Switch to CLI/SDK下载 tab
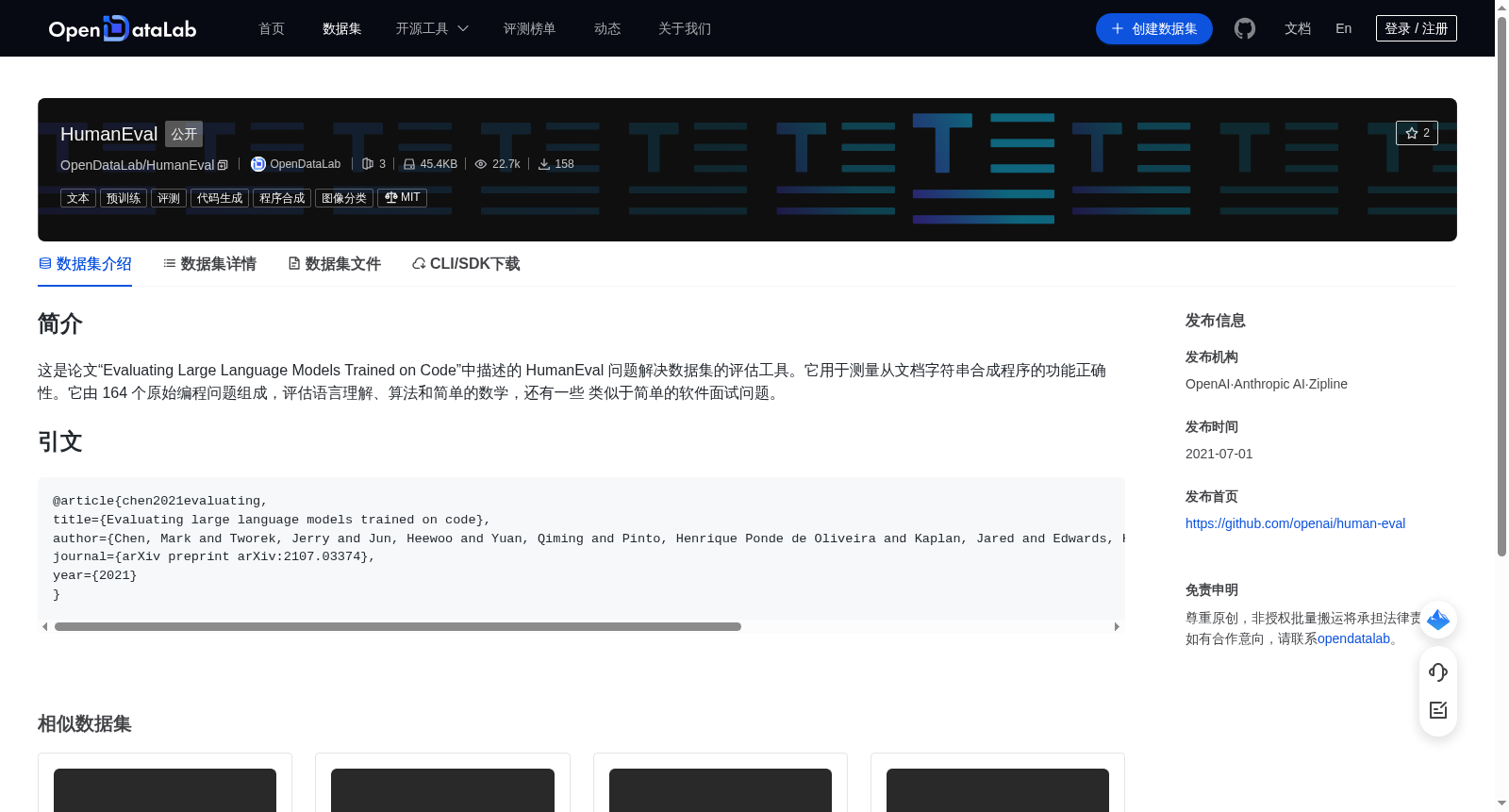This screenshot has height=812, width=1509. click(x=466, y=264)
